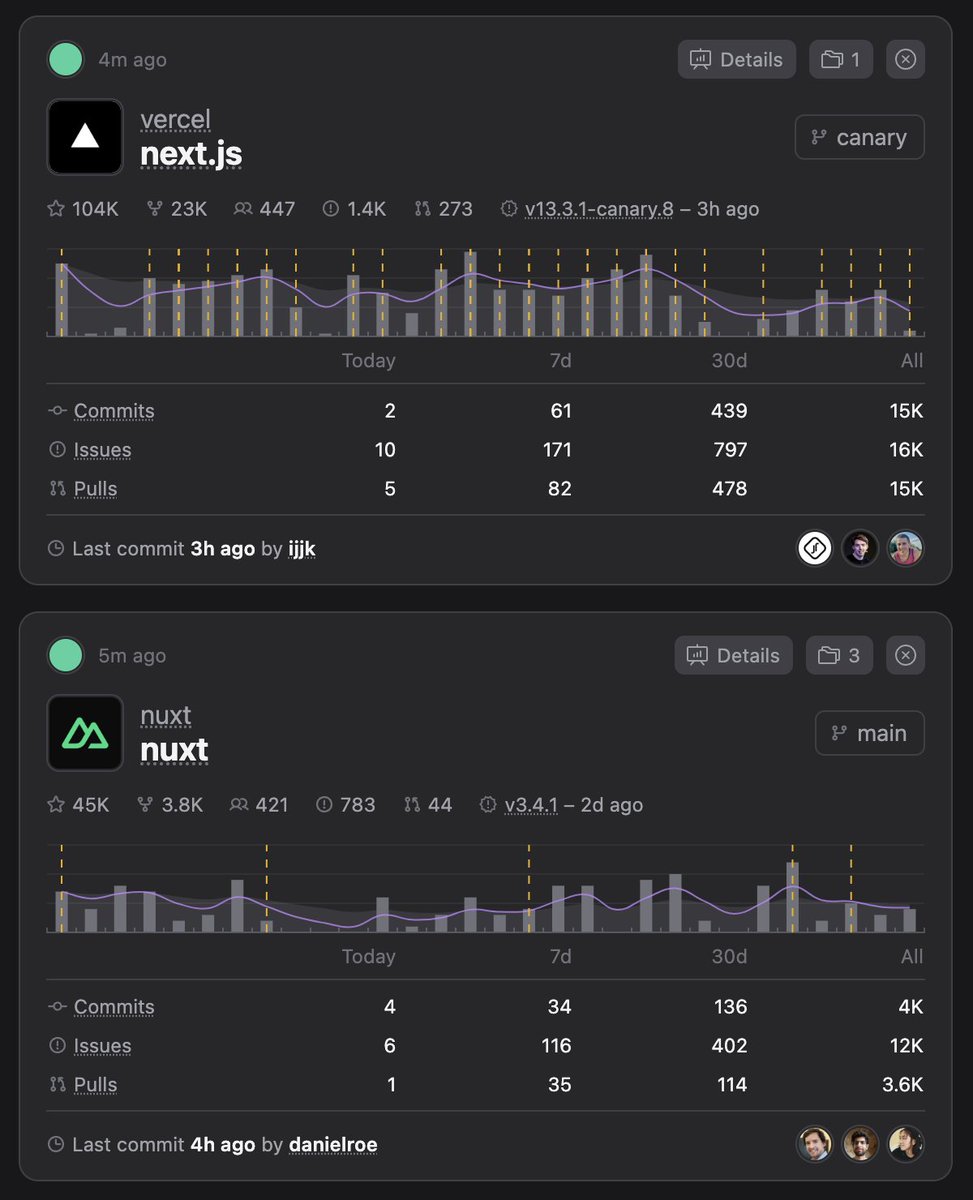
Task: Open Details for the nuxt card
Action: [734, 655]
